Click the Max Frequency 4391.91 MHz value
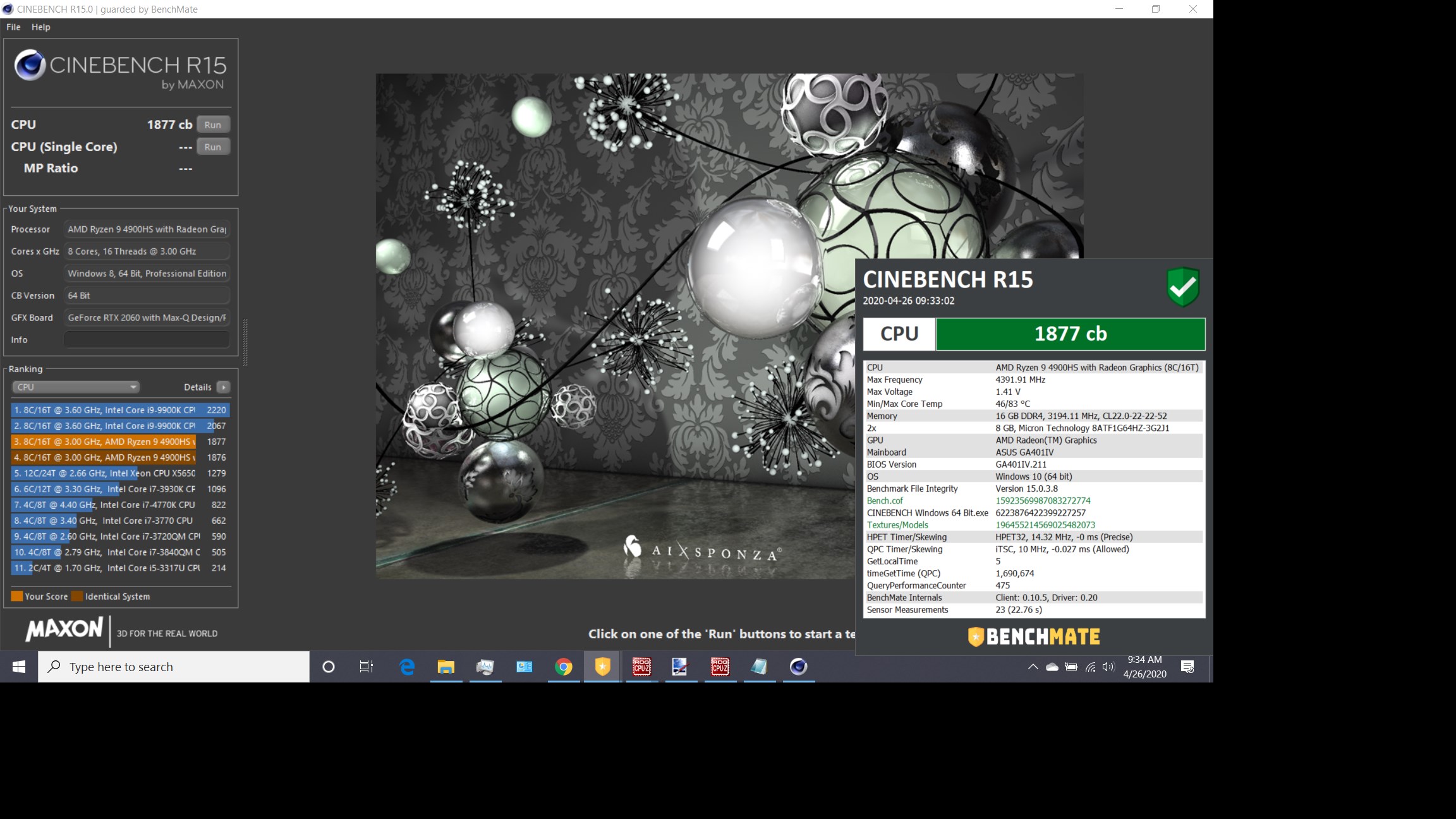Image resolution: width=1456 pixels, height=819 pixels. click(x=1021, y=380)
